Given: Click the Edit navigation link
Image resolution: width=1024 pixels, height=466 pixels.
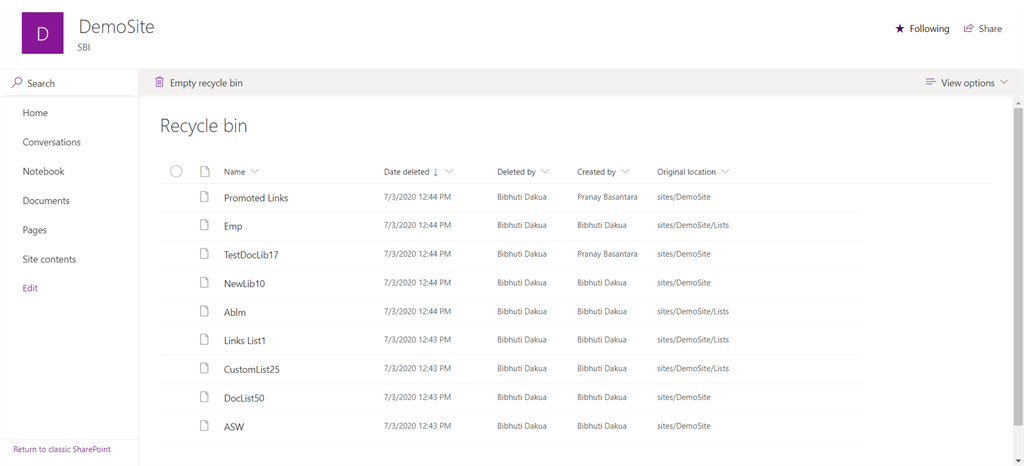Looking at the screenshot, I should [x=30, y=288].
